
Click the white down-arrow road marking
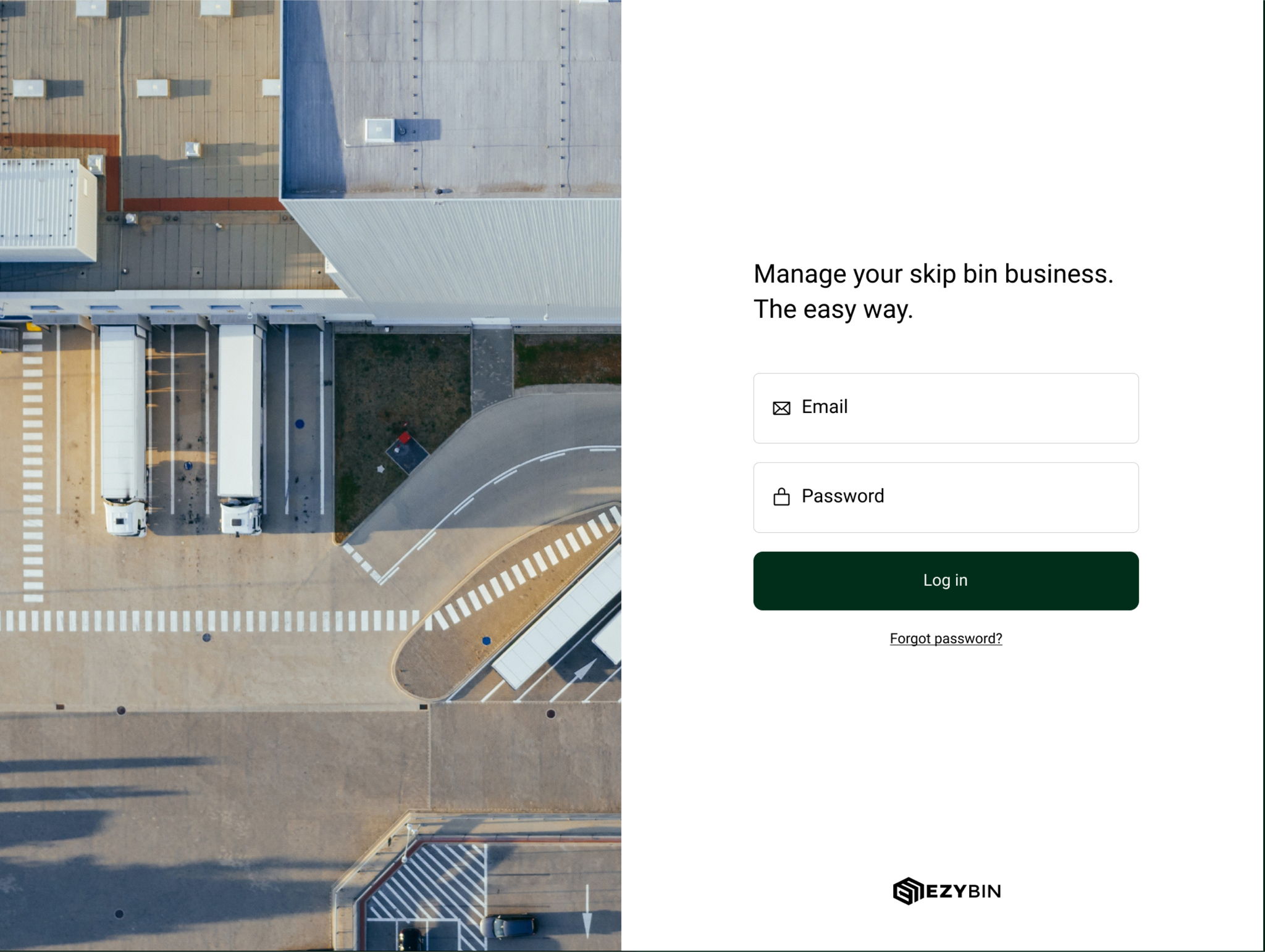[587, 911]
